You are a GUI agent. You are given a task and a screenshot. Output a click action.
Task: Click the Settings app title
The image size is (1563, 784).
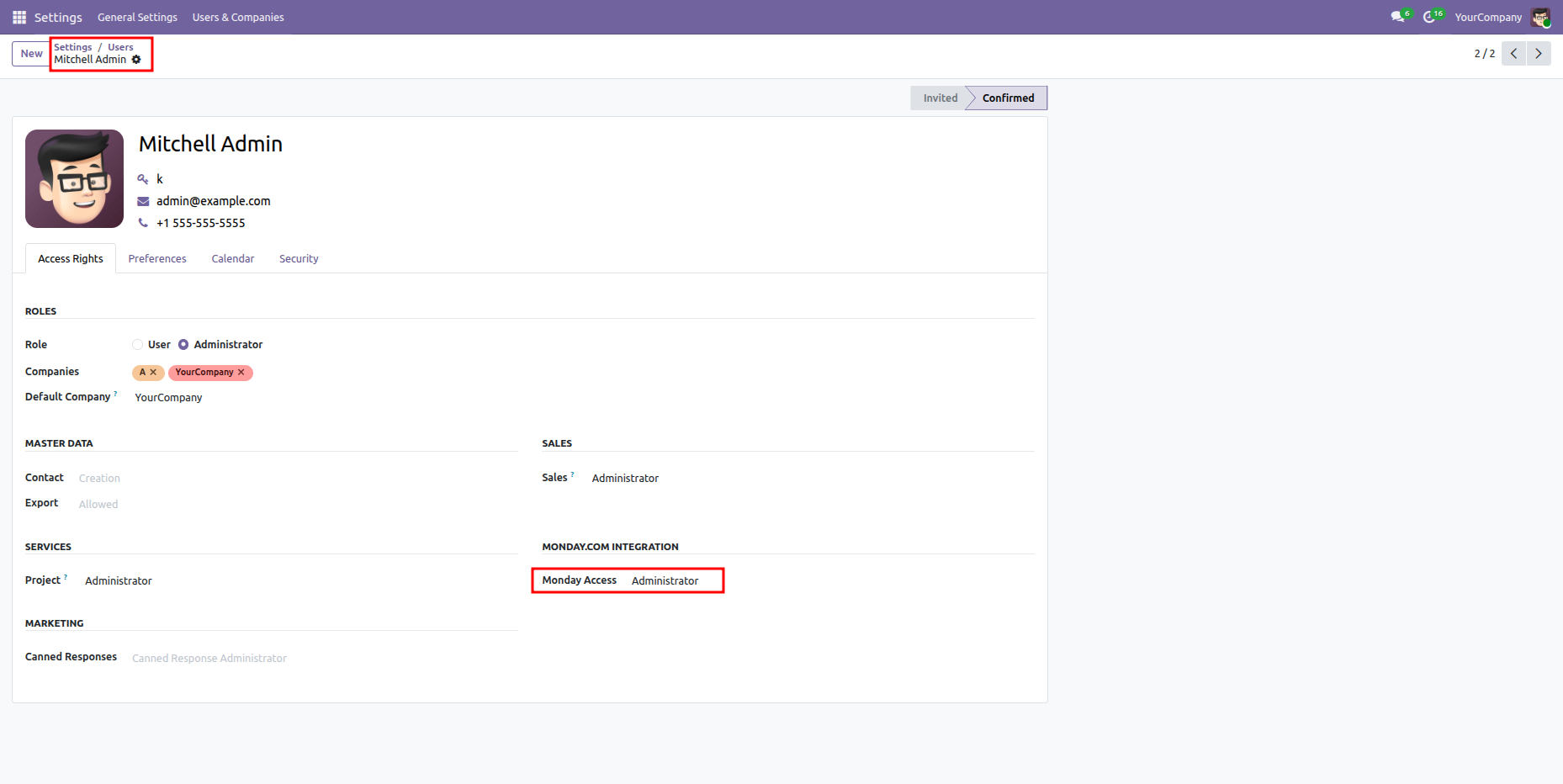tap(58, 17)
